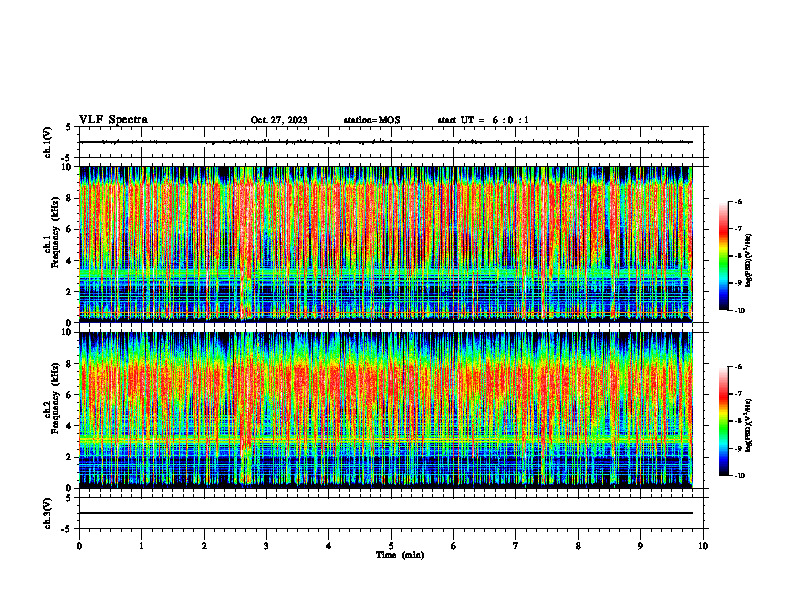Pick the ch.2 PSD color bar
The height and width of the screenshot is (612, 792).
pyautogui.click(x=724, y=421)
